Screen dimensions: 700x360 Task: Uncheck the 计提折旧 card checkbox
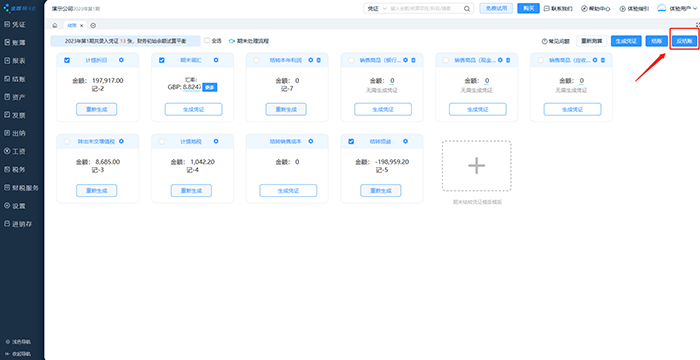(67, 60)
